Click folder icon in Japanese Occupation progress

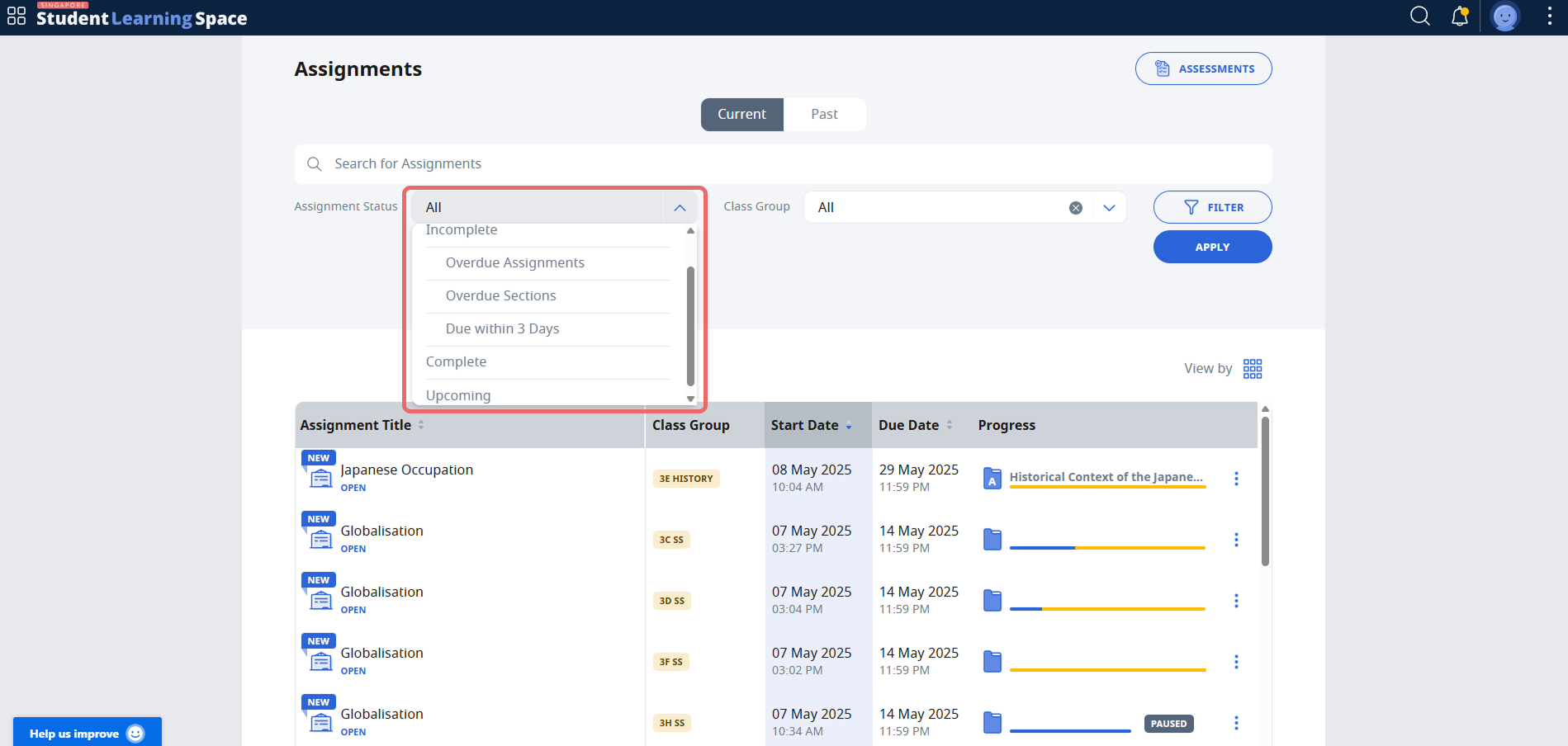[992, 479]
